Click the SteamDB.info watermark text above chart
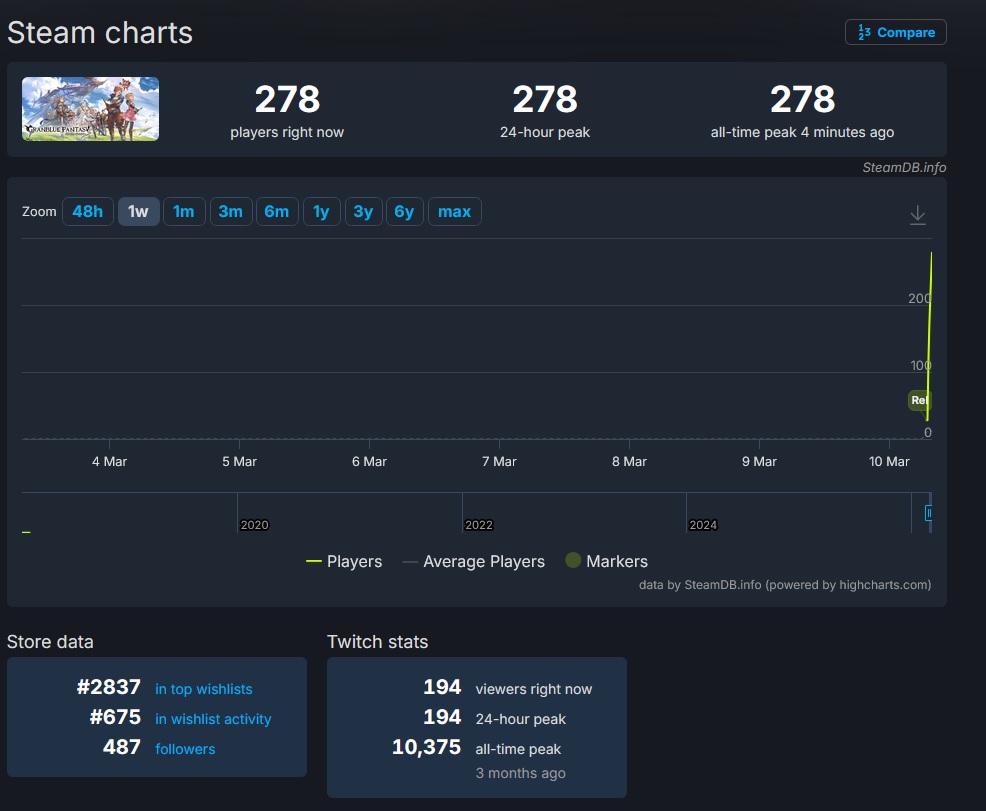The width and height of the screenshot is (986, 811). (904, 167)
